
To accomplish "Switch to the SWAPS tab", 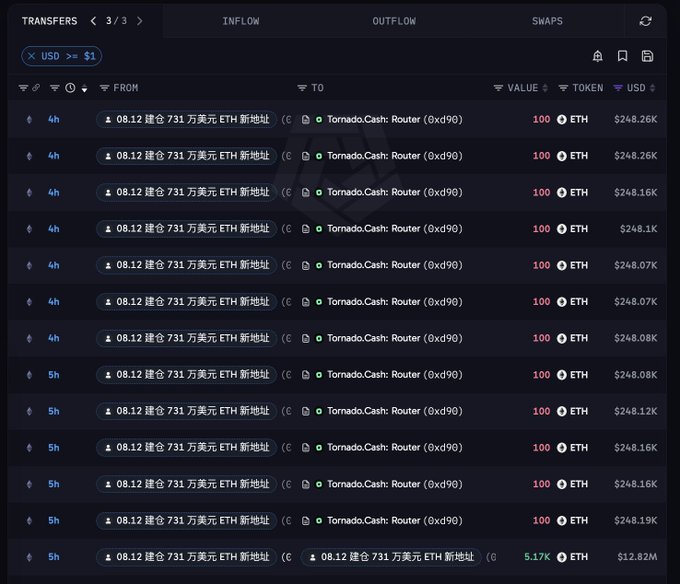I will (547, 21).
